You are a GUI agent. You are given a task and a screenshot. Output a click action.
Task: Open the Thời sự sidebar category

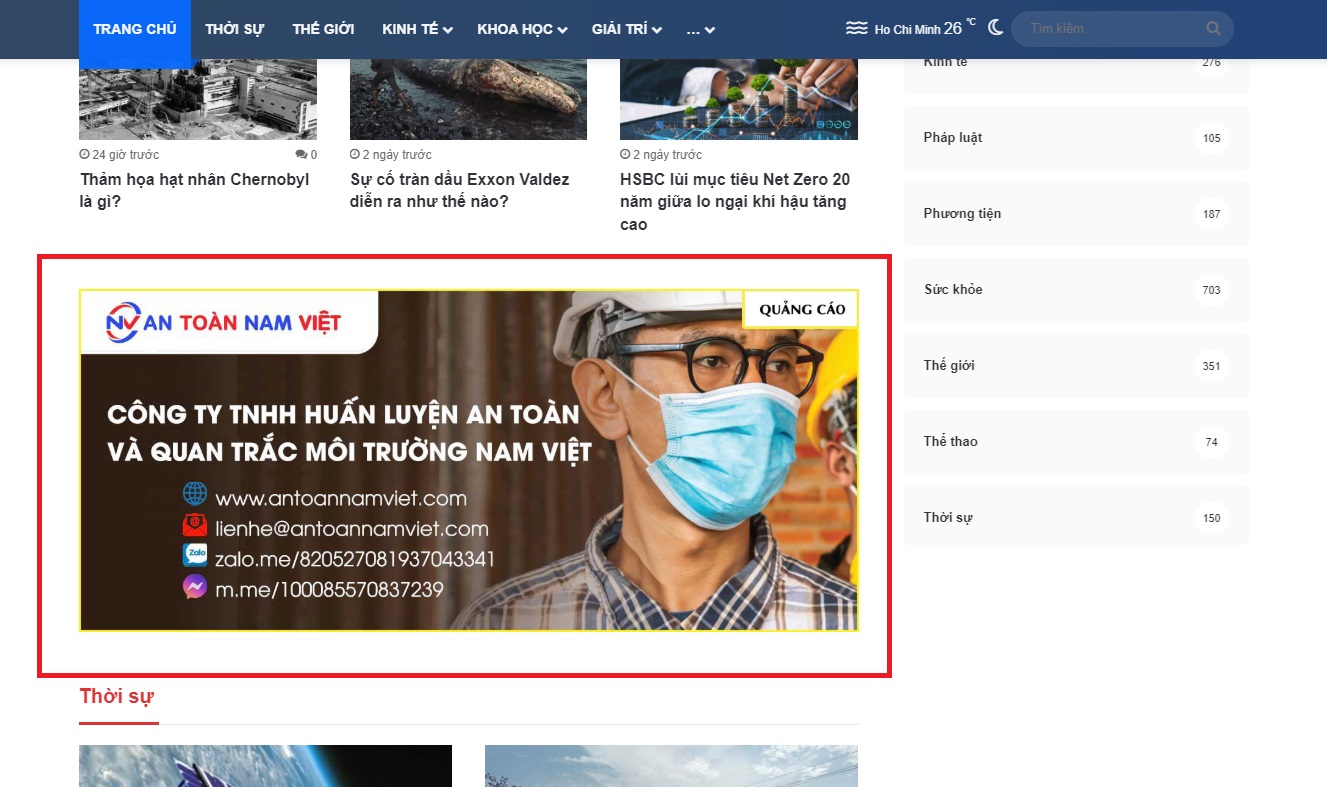pos(1076,518)
